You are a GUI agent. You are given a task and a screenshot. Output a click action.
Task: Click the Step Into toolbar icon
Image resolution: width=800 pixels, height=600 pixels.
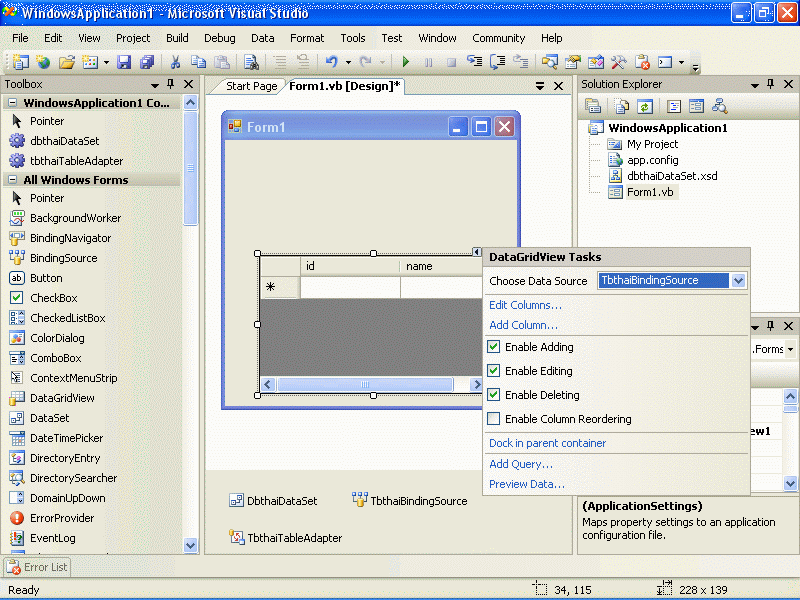click(x=474, y=62)
